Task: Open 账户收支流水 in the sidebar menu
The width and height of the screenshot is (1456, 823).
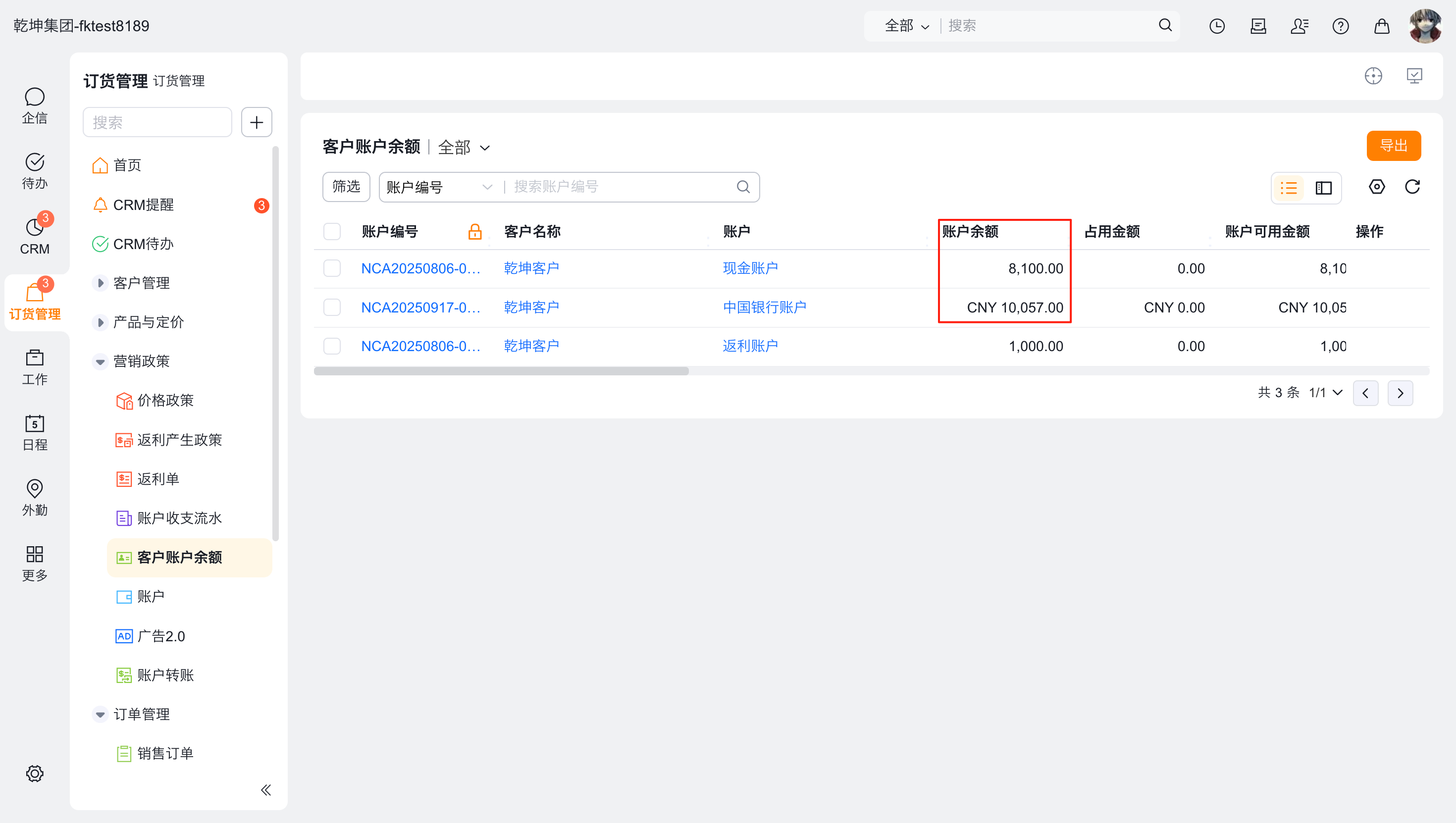Action: tap(179, 518)
